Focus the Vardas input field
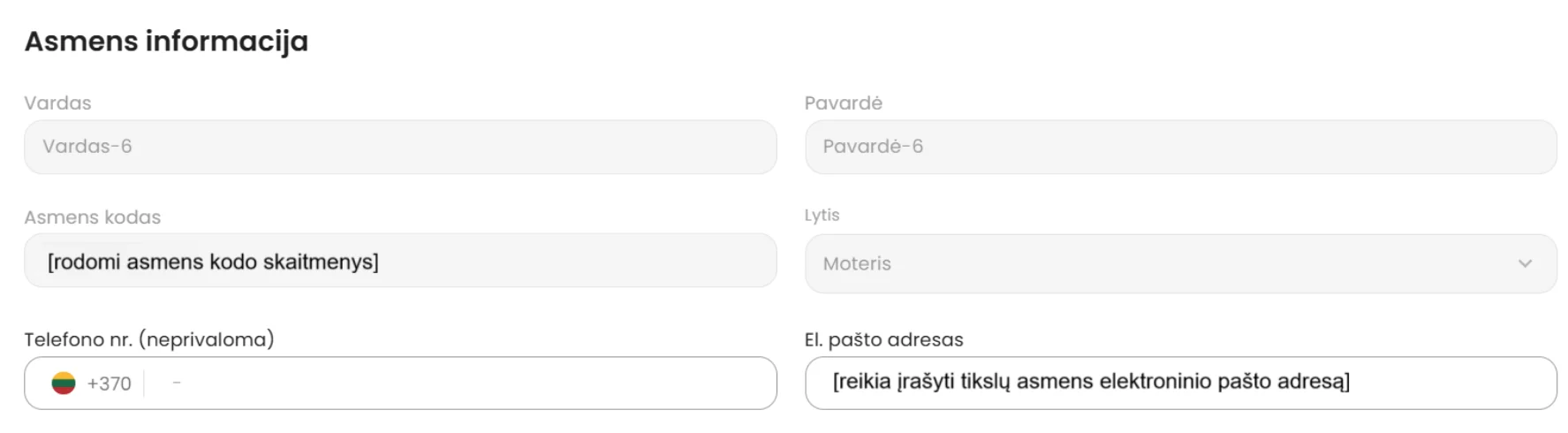Image resolution: width=1568 pixels, height=433 pixels. pos(400,147)
